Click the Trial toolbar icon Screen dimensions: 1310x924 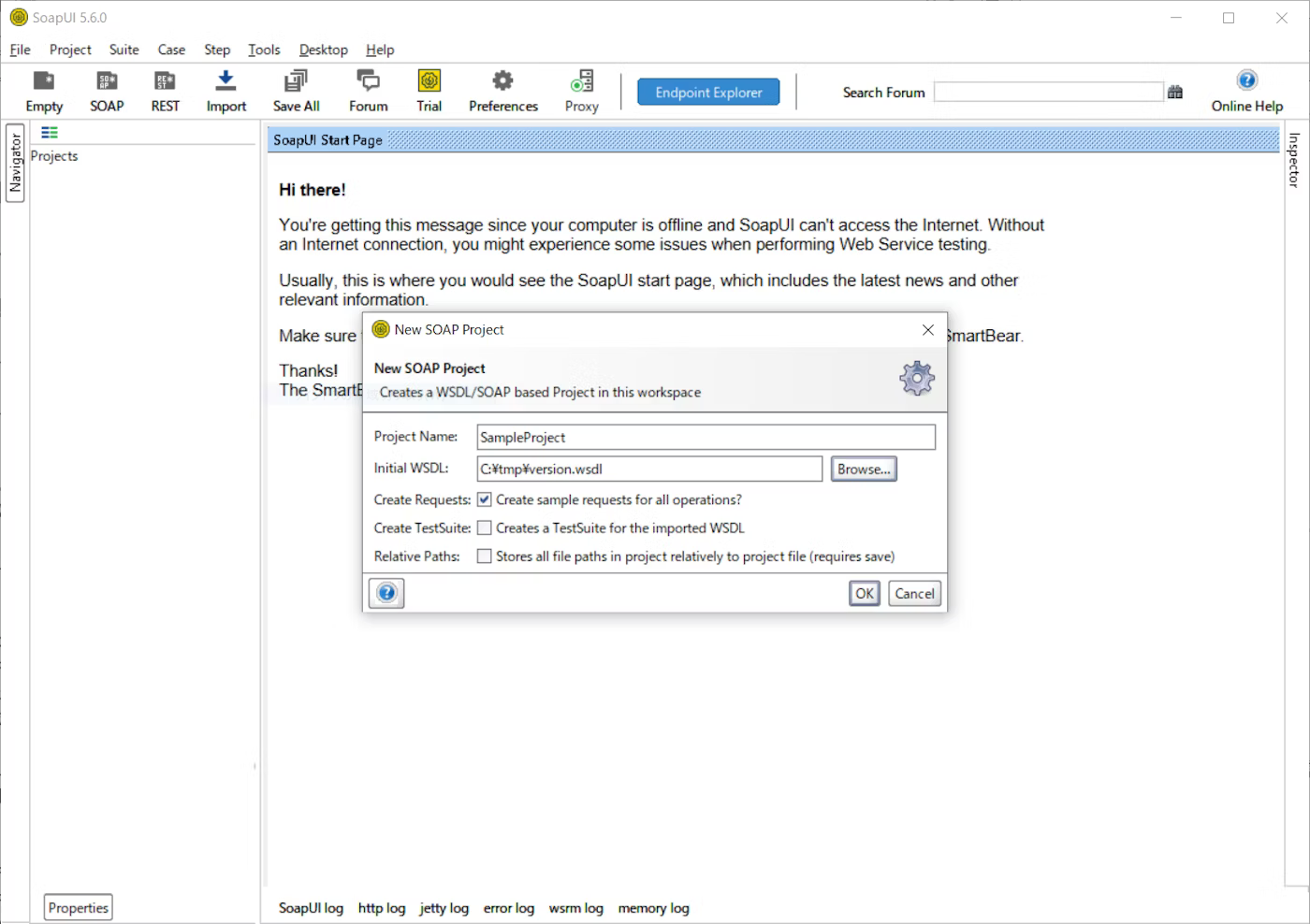tap(429, 82)
